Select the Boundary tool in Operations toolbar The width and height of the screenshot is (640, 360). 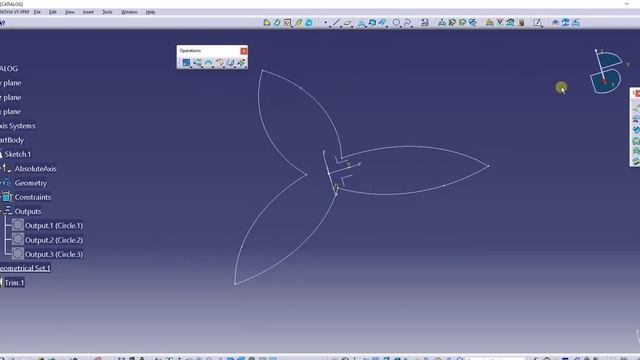(x=209, y=62)
